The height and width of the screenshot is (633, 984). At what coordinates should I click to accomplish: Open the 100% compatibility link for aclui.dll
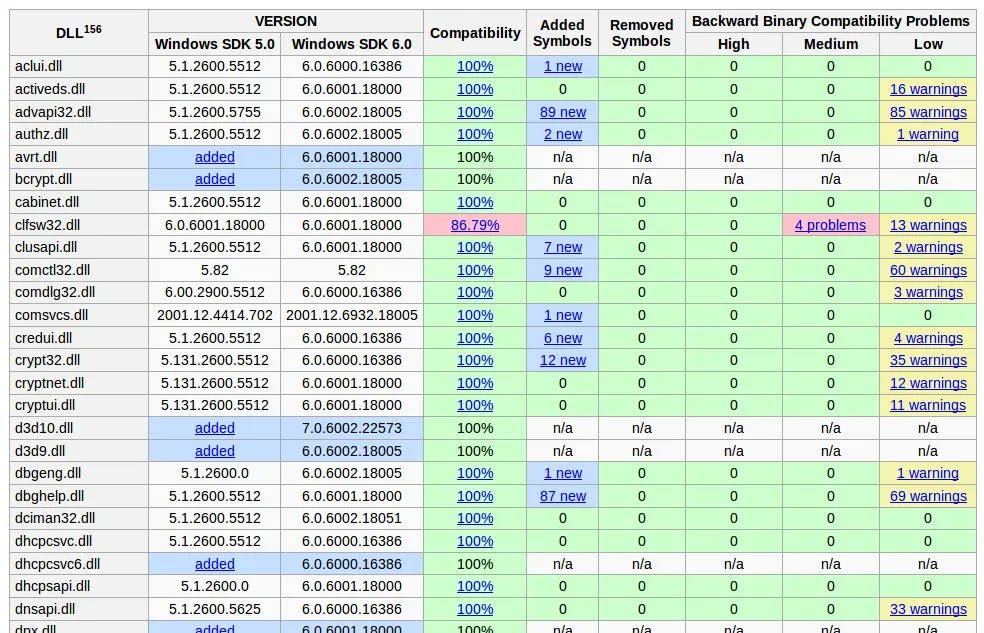point(475,66)
